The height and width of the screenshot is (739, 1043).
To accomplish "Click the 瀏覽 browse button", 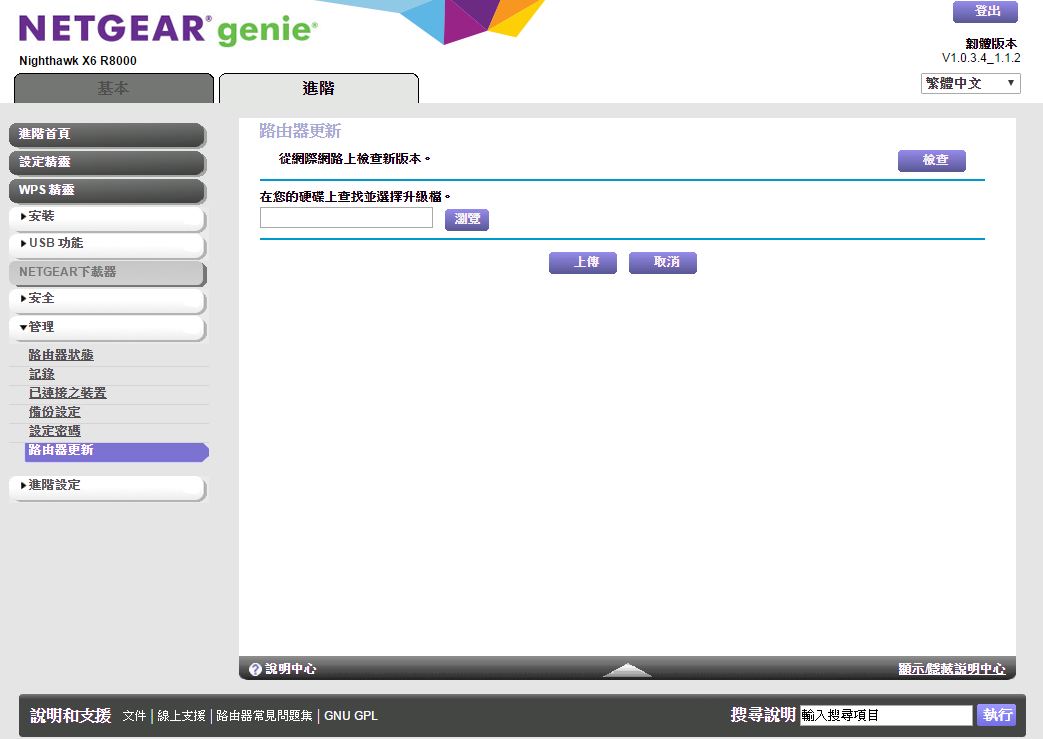I will coord(467,219).
